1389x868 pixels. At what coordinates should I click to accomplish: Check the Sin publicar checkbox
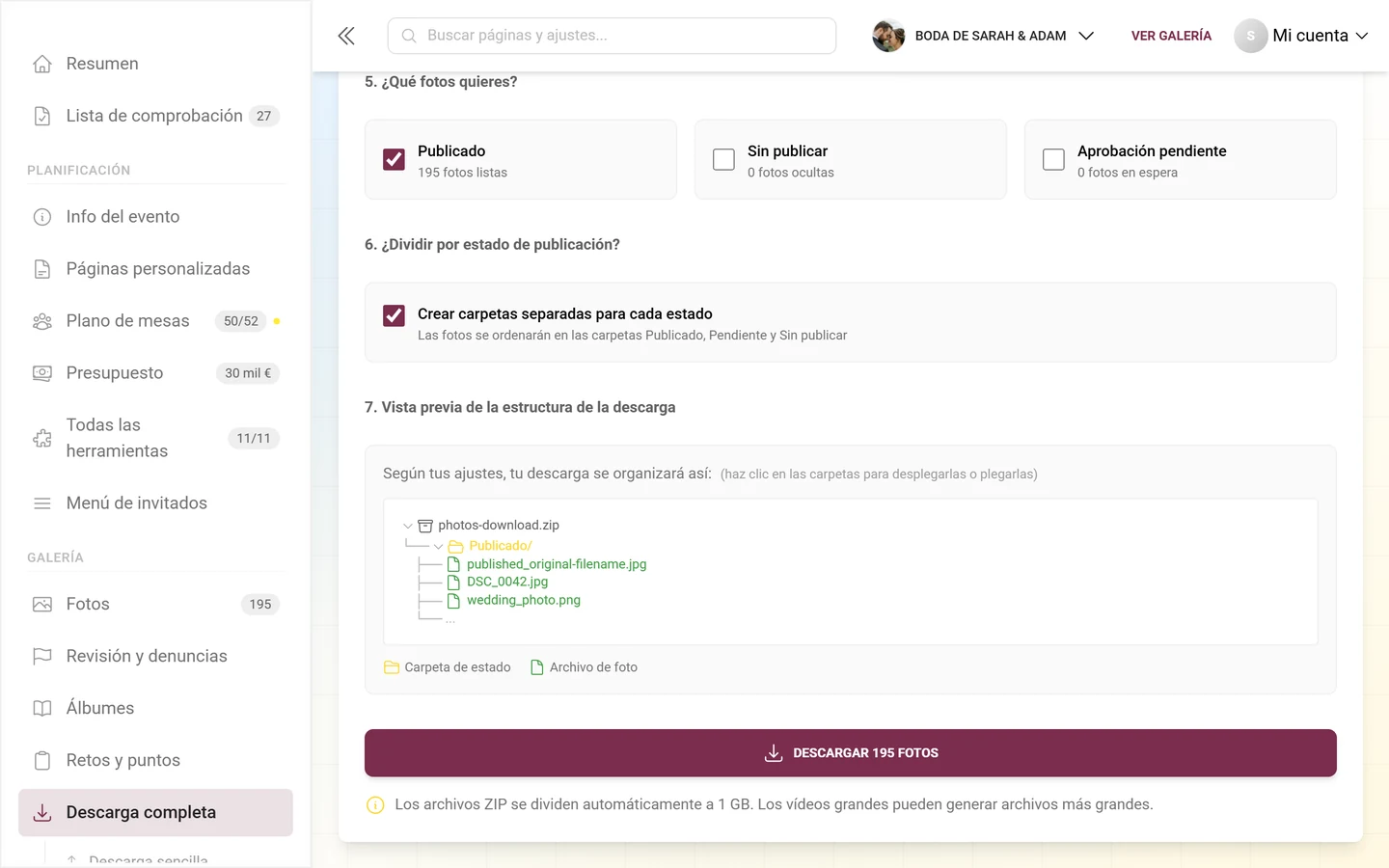pos(723,159)
